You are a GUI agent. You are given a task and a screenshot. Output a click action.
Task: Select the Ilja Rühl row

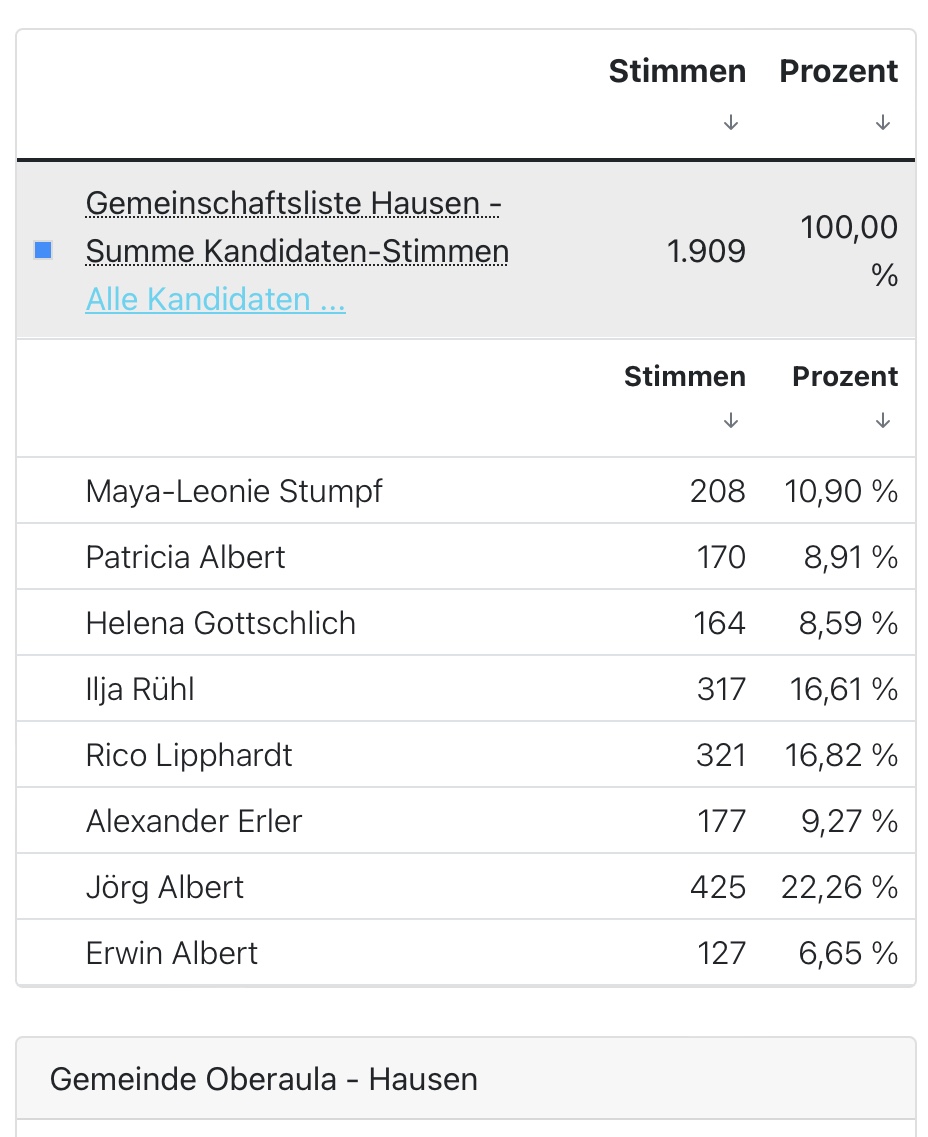140,689
